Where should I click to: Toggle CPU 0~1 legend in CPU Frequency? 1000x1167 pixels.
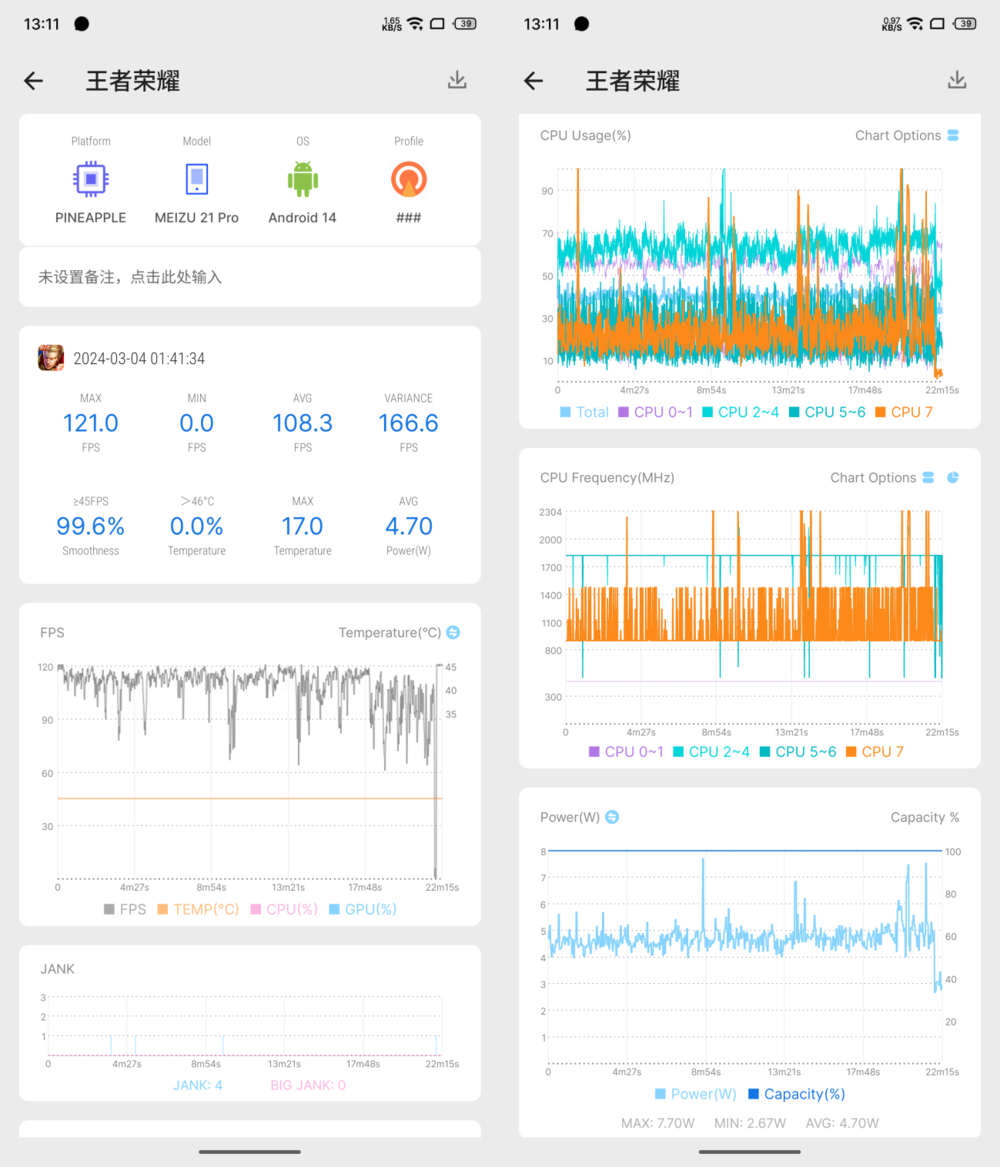click(x=626, y=752)
